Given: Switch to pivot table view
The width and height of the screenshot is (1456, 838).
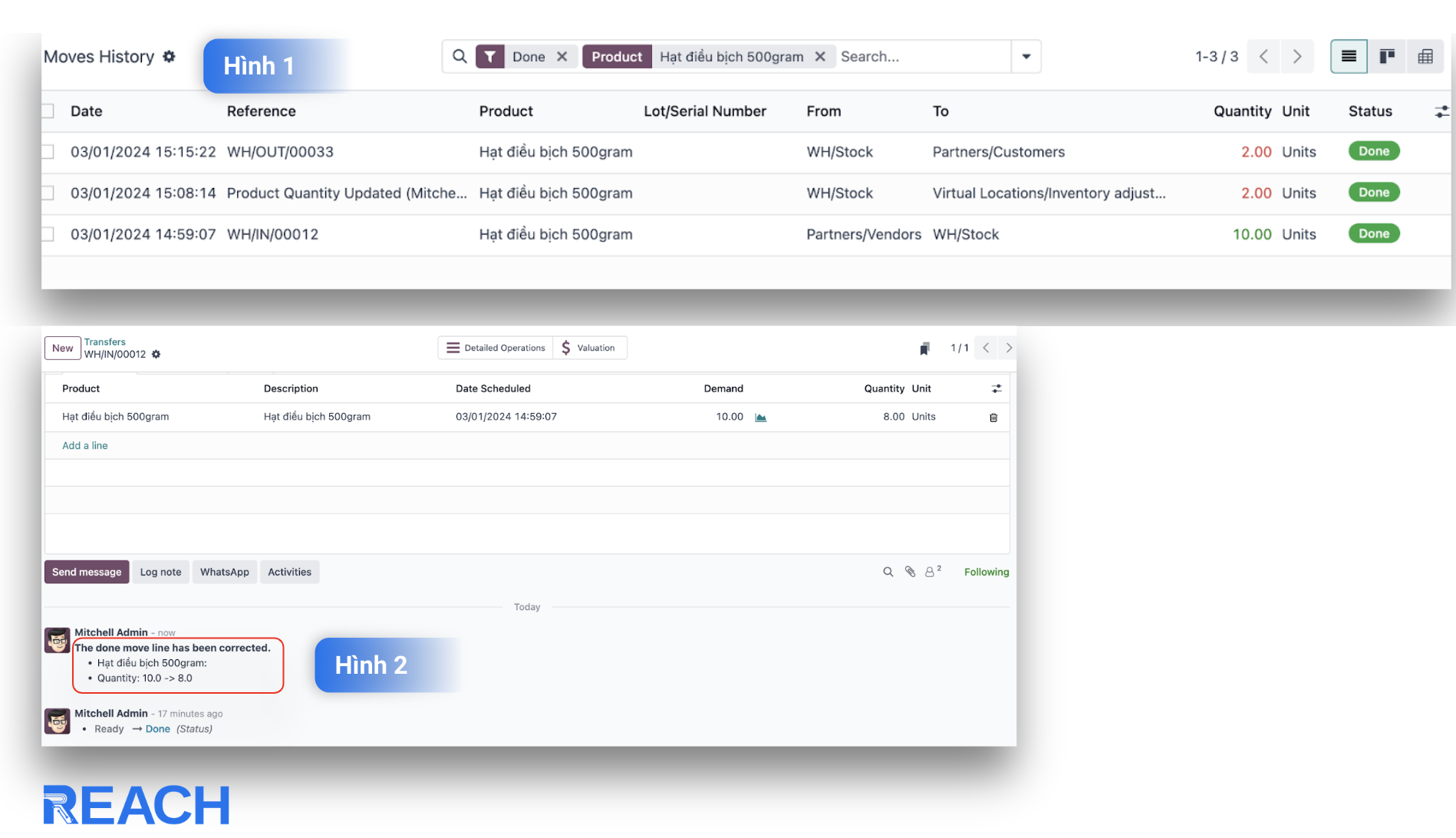Looking at the screenshot, I should [1425, 57].
